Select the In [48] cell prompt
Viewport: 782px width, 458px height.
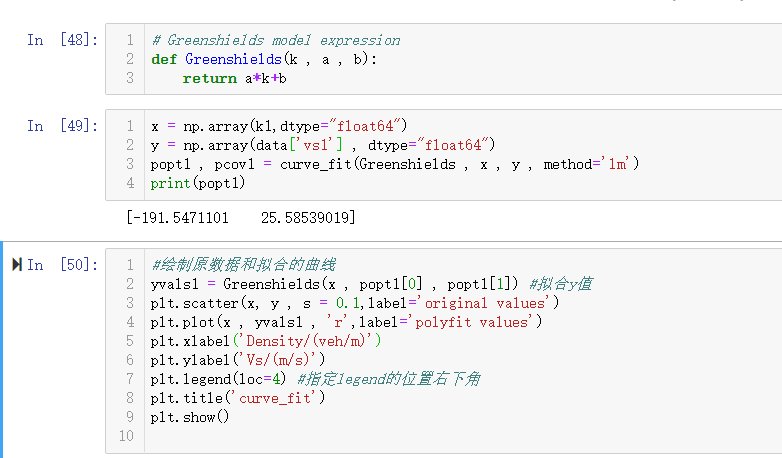tap(62, 40)
